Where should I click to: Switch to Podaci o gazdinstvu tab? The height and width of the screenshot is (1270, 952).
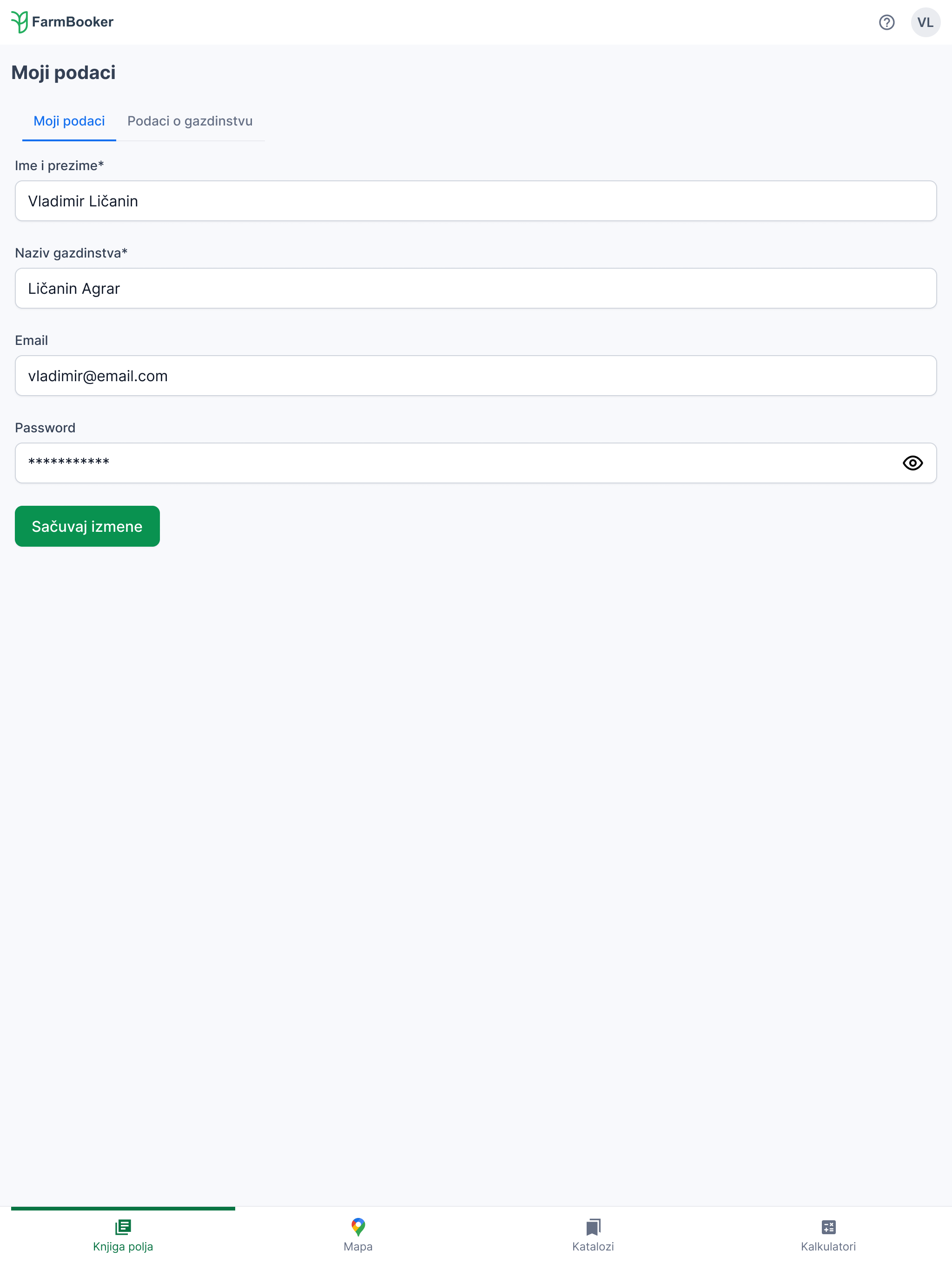(x=190, y=121)
